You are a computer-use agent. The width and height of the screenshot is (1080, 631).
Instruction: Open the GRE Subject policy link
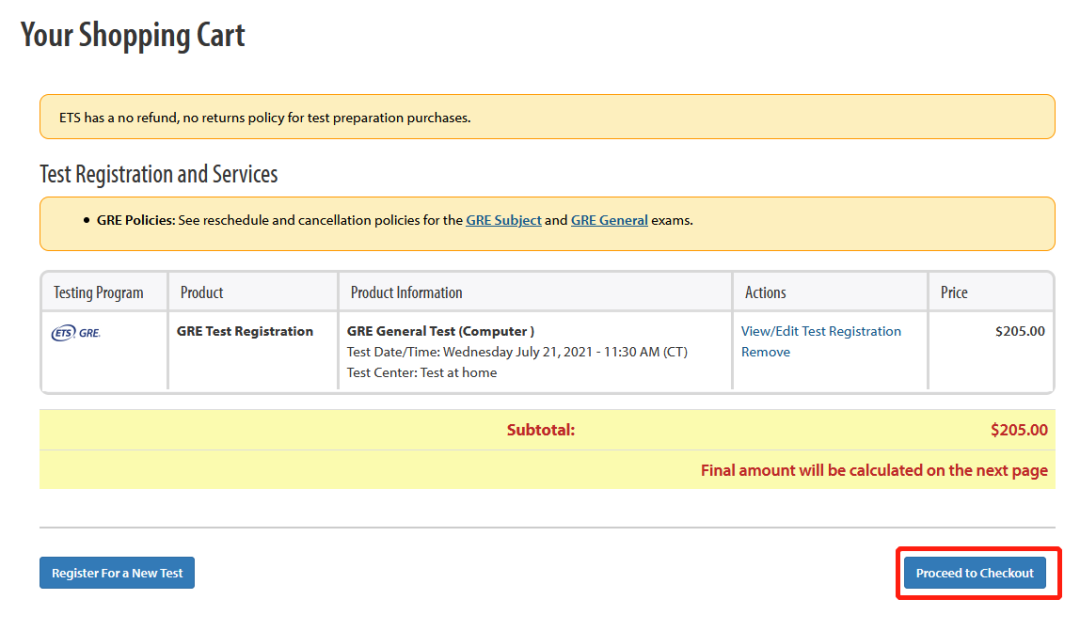(503, 220)
